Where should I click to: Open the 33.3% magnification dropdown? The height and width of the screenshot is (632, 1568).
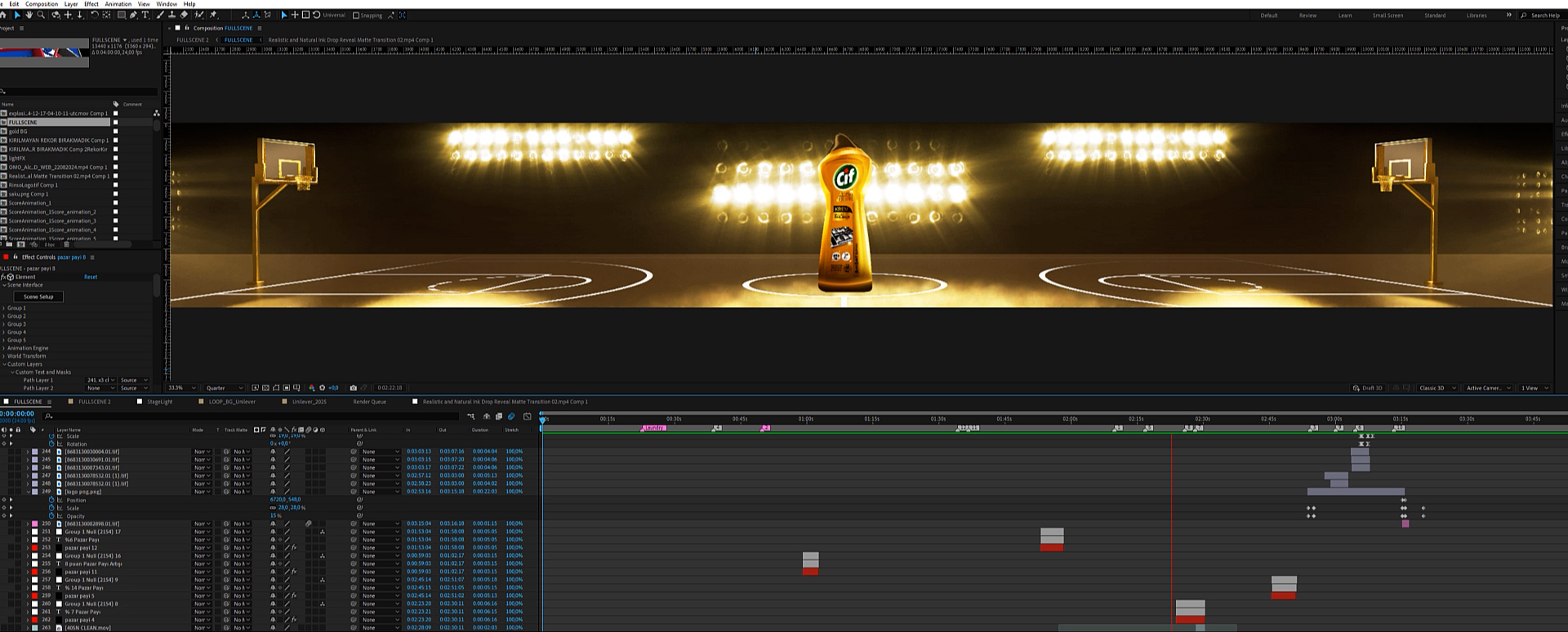click(x=182, y=388)
